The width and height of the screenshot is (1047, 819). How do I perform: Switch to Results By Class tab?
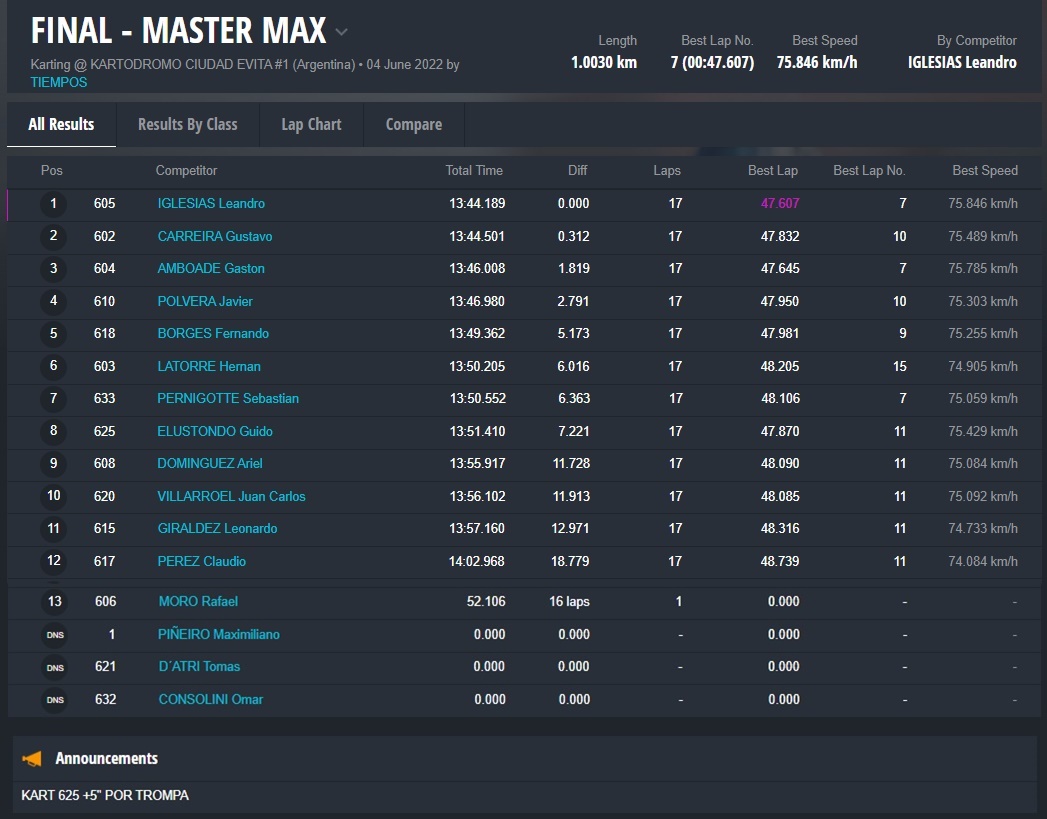click(187, 125)
